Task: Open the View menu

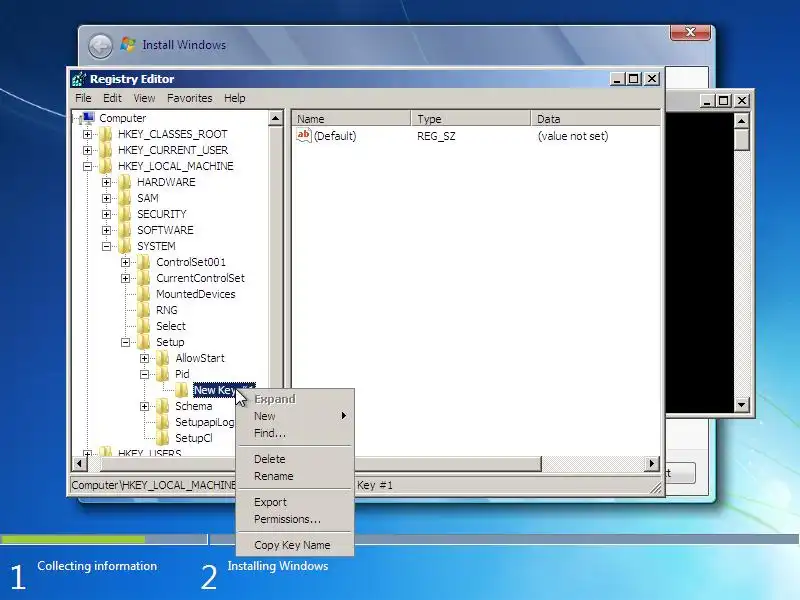Action: (144, 98)
